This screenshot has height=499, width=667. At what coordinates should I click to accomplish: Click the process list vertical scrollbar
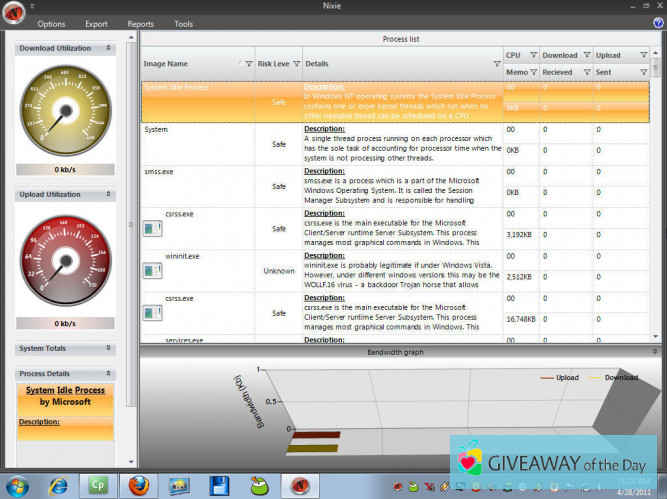(656, 200)
